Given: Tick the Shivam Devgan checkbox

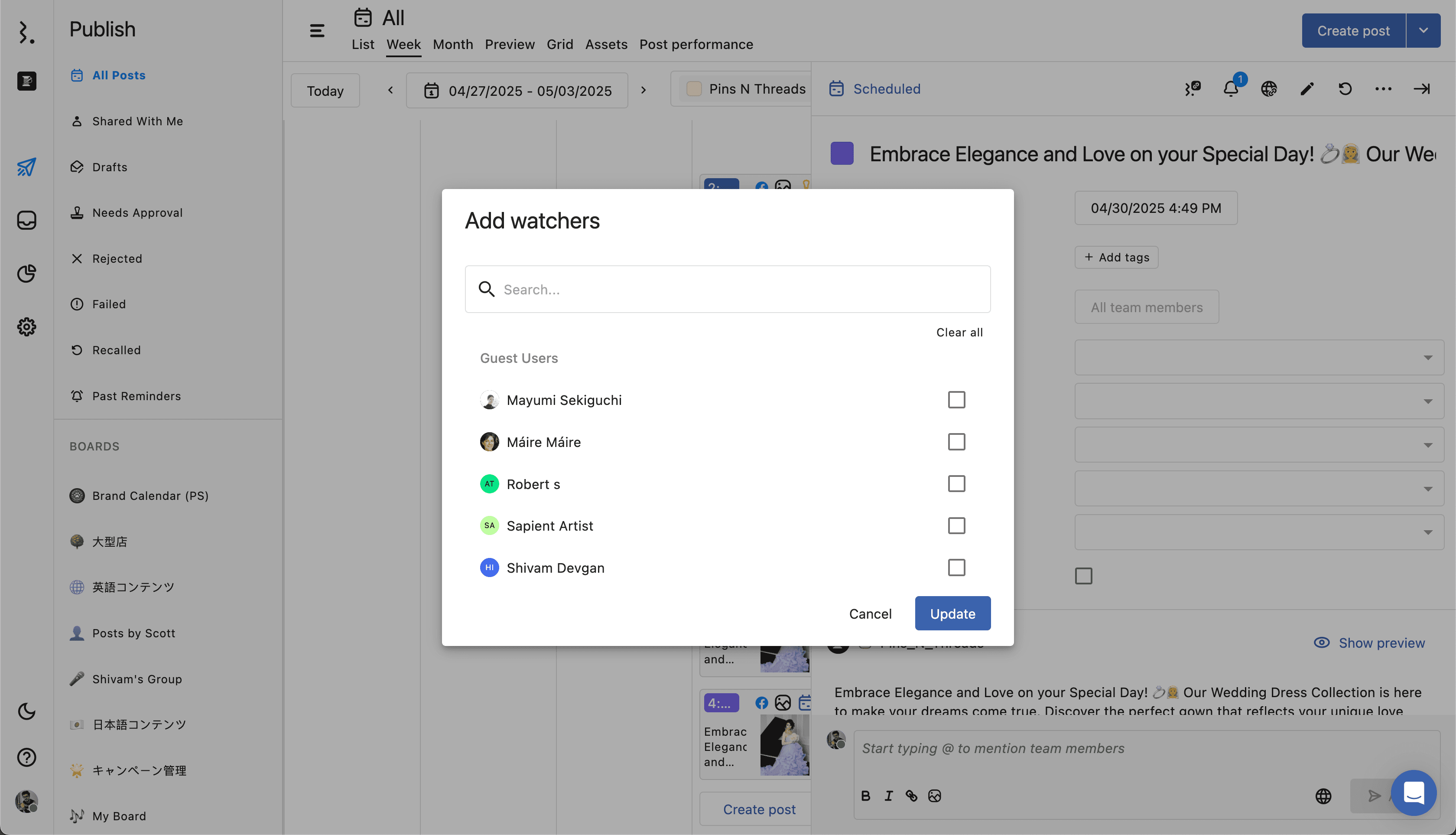Looking at the screenshot, I should coord(956,567).
